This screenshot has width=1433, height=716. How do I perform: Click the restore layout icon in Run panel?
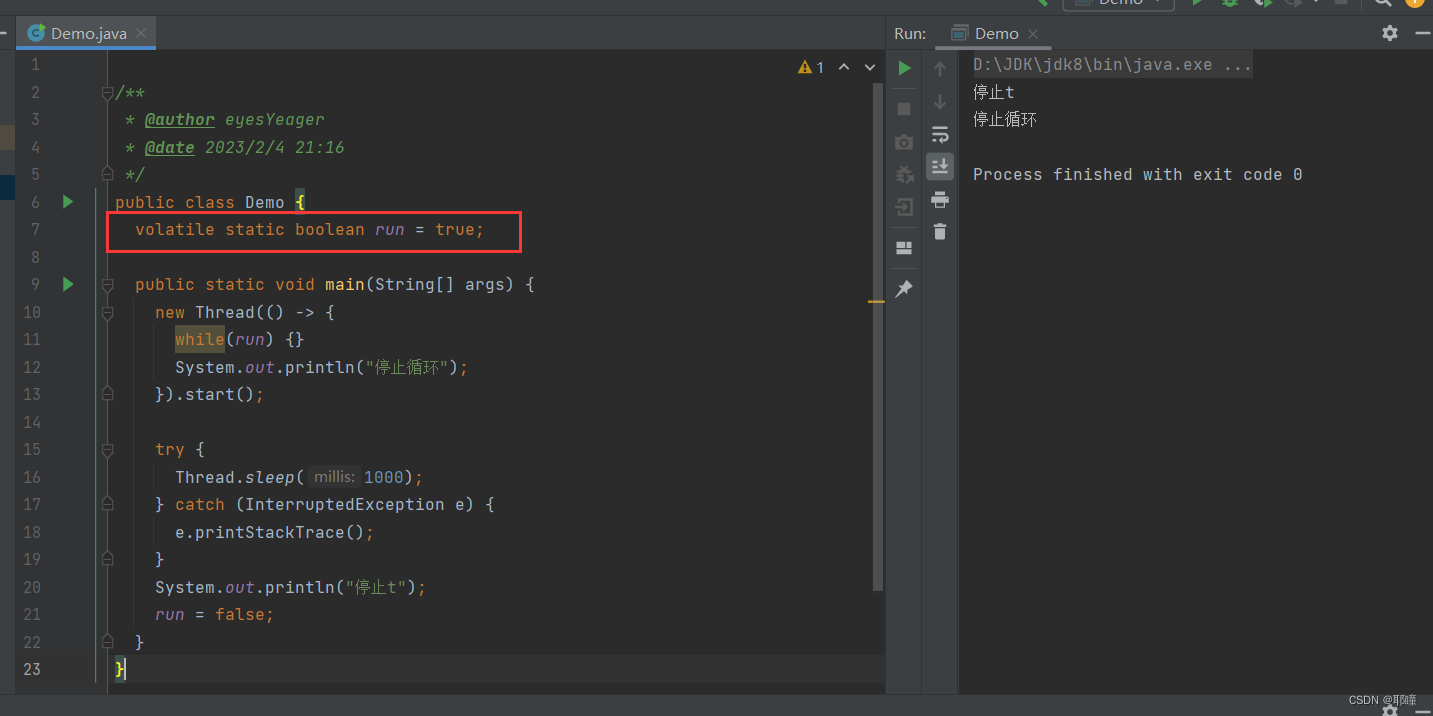[x=904, y=248]
